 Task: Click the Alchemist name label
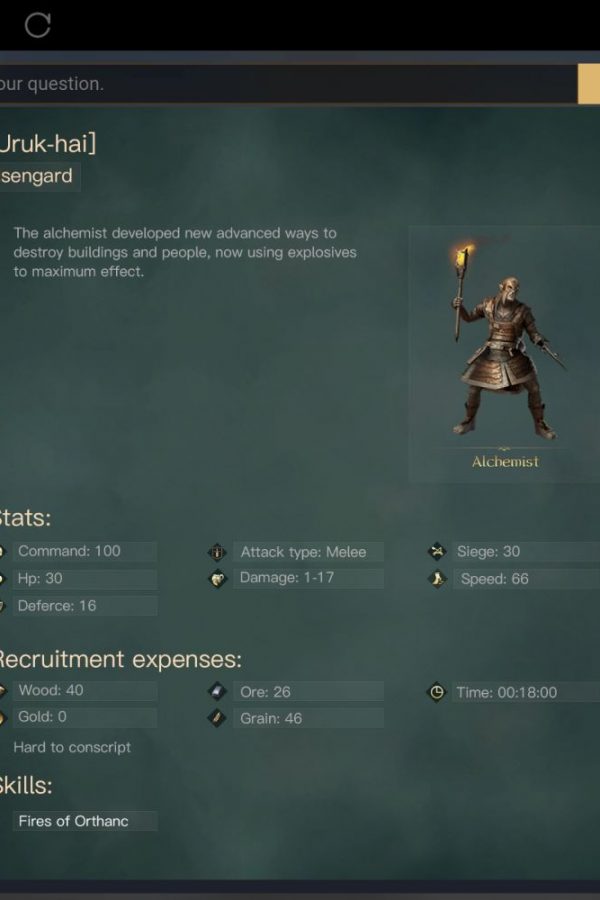coord(505,462)
